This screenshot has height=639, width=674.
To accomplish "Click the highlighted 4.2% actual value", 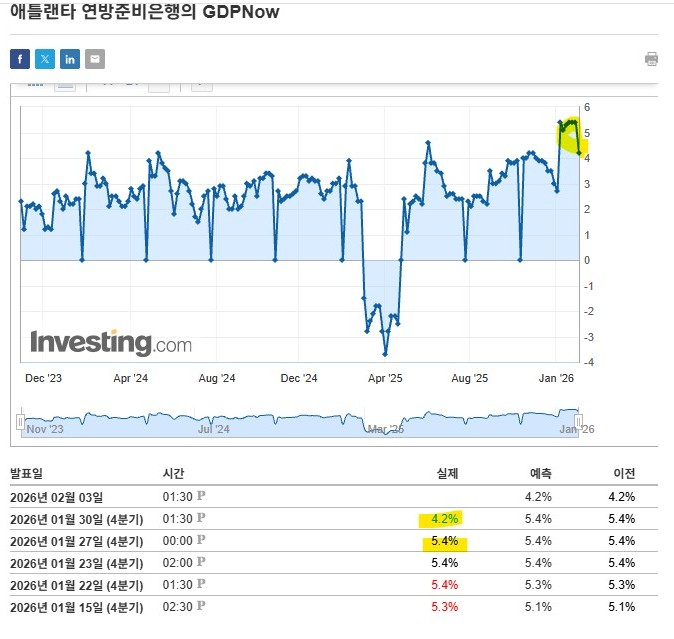I will (445, 518).
